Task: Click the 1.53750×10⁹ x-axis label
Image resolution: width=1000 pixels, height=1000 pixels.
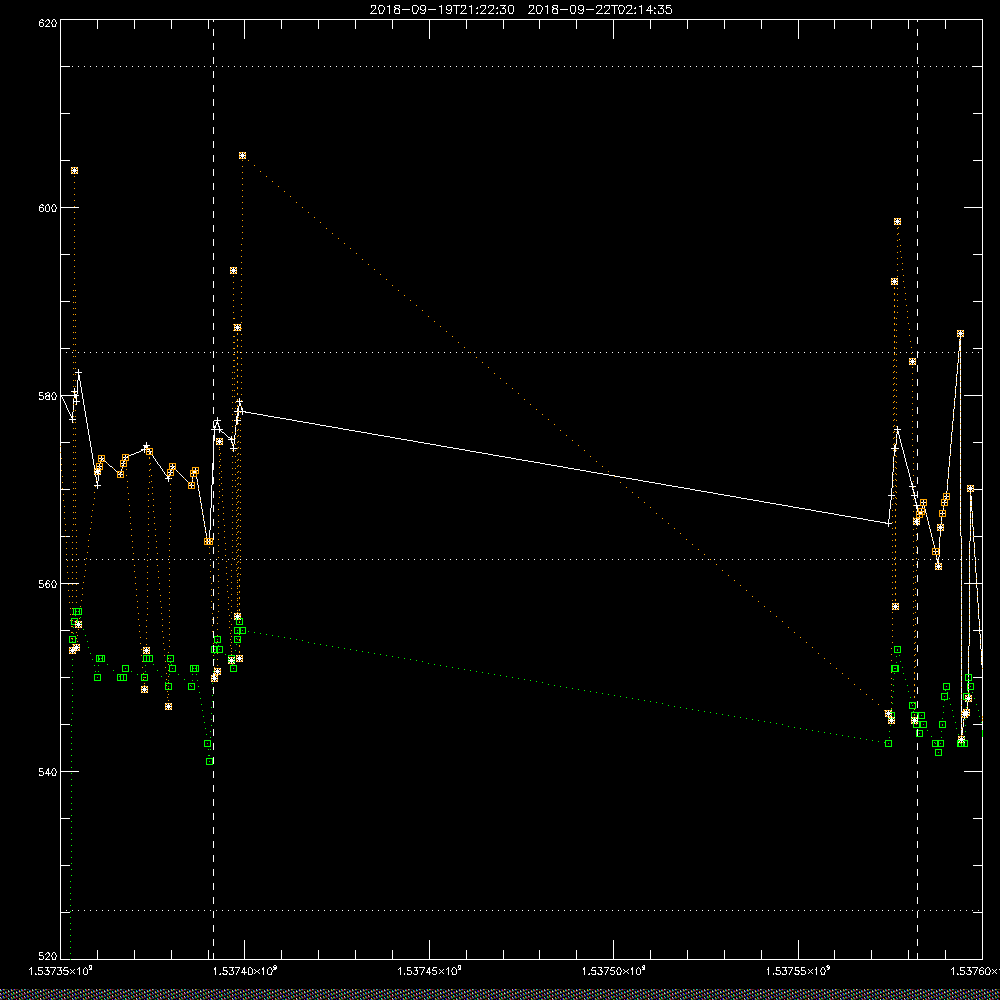Action: click(x=614, y=971)
